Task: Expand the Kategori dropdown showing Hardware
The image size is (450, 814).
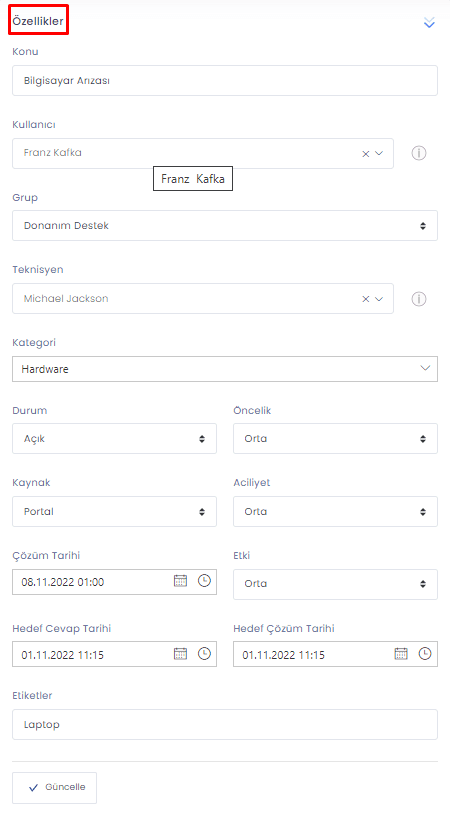Action: tap(225, 369)
